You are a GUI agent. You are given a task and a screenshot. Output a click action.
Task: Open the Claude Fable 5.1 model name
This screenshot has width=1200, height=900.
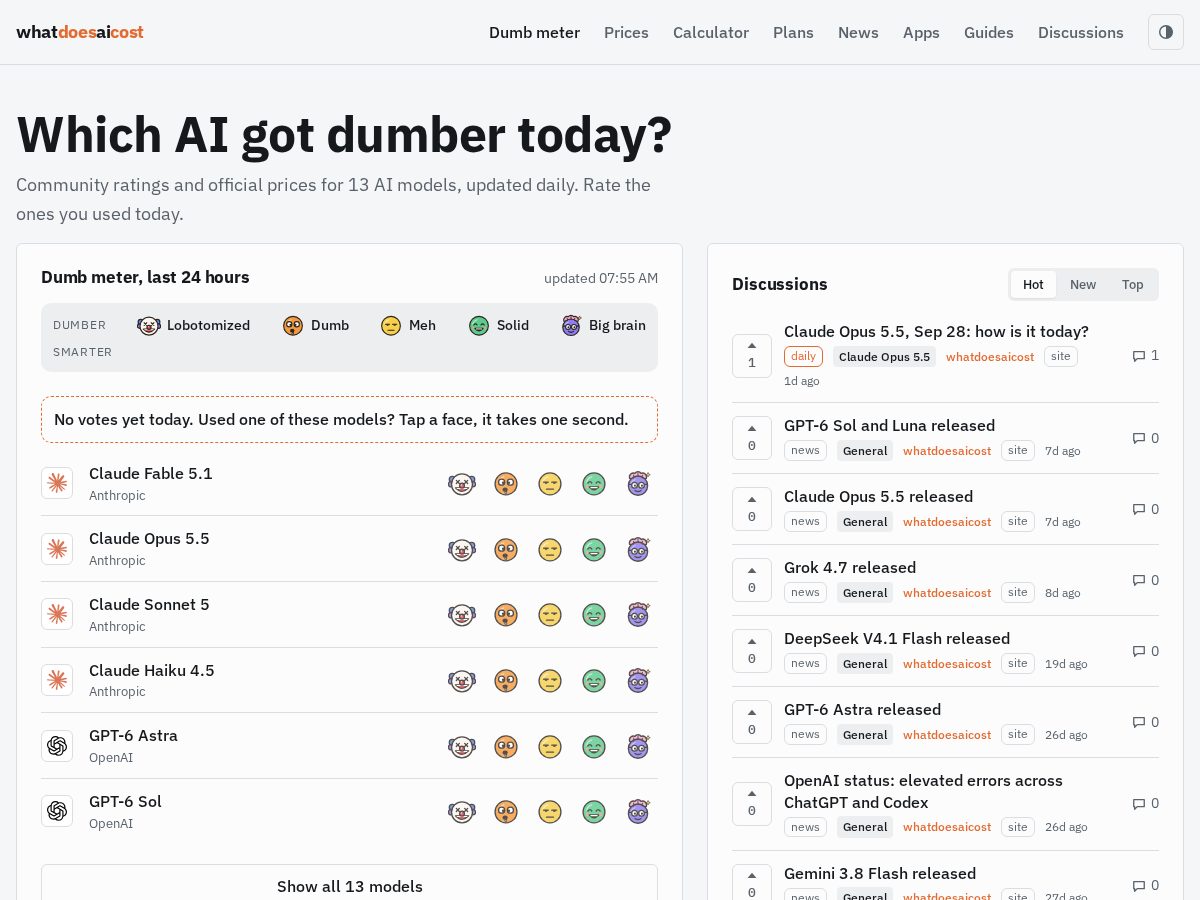151,473
